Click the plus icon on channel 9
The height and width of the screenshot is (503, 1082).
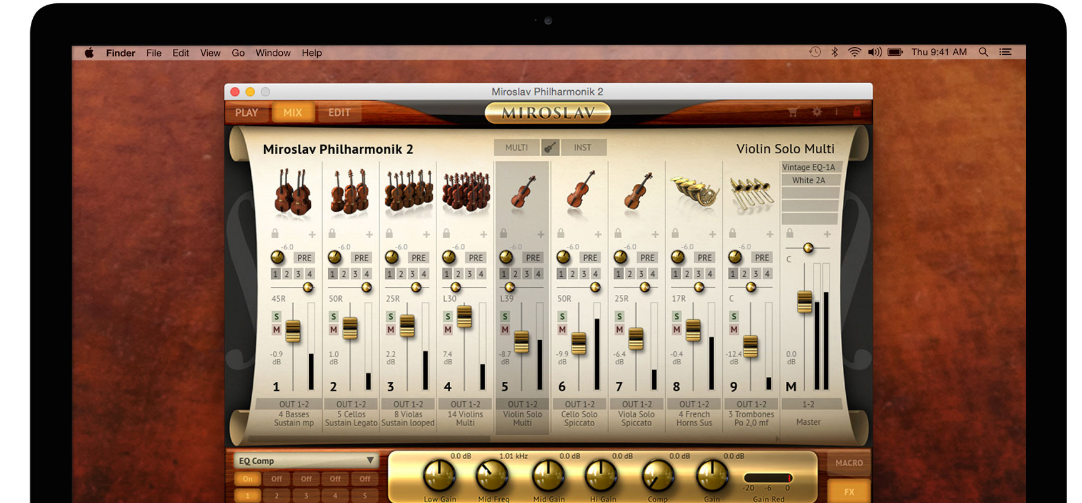770,235
